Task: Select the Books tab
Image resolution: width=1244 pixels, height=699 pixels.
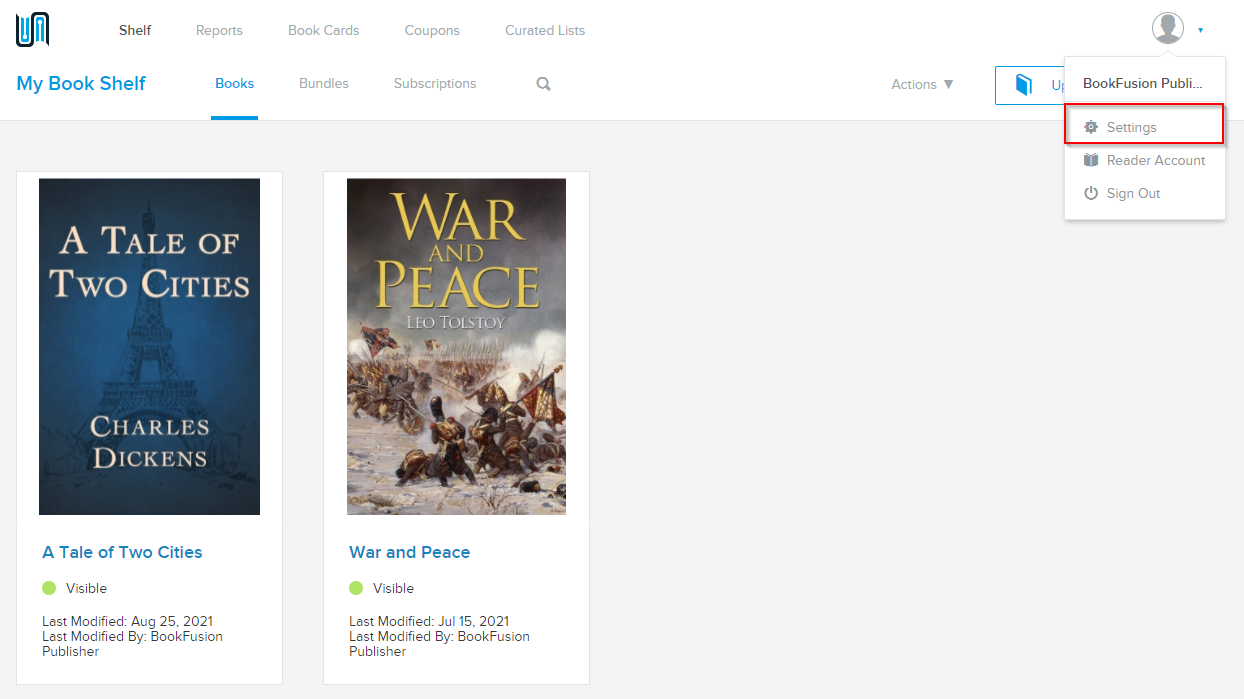Action: tap(235, 83)
